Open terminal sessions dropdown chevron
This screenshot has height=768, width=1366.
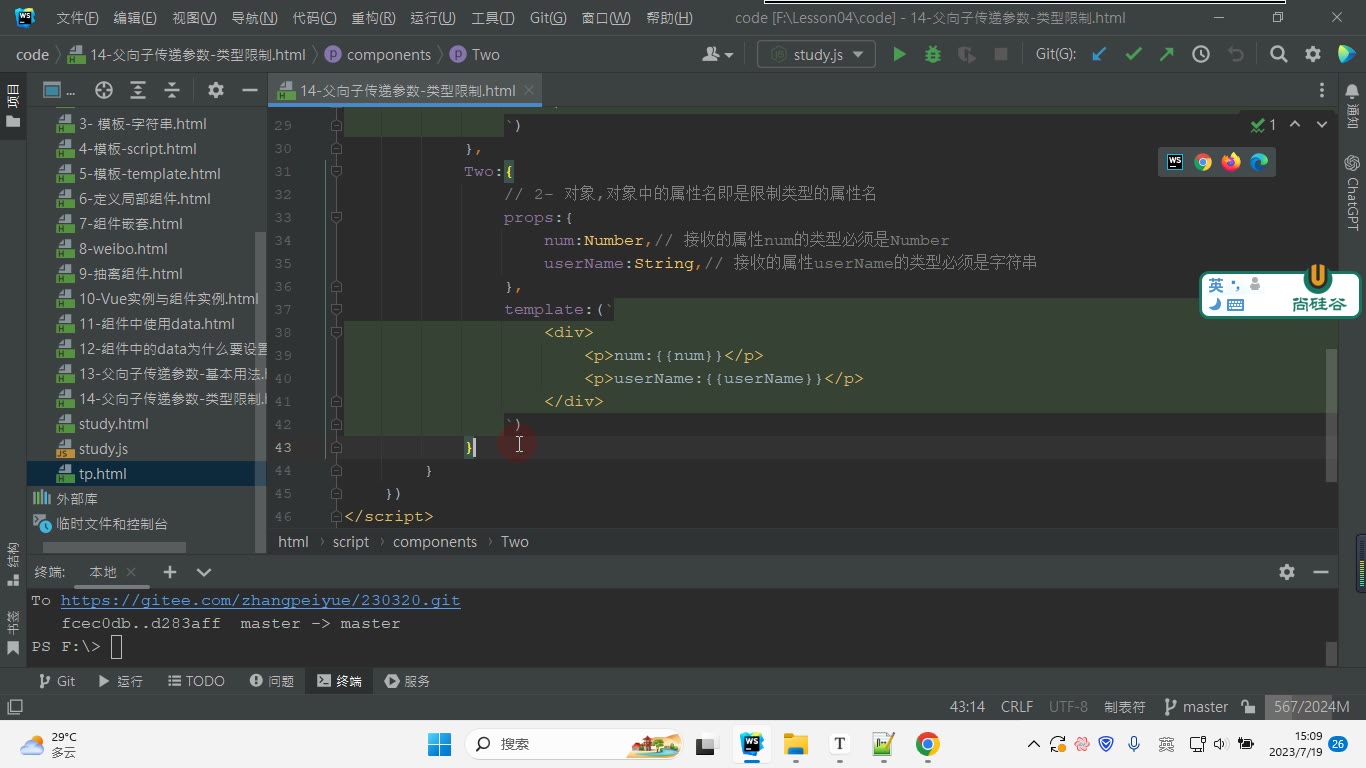[x=204, y=572]
